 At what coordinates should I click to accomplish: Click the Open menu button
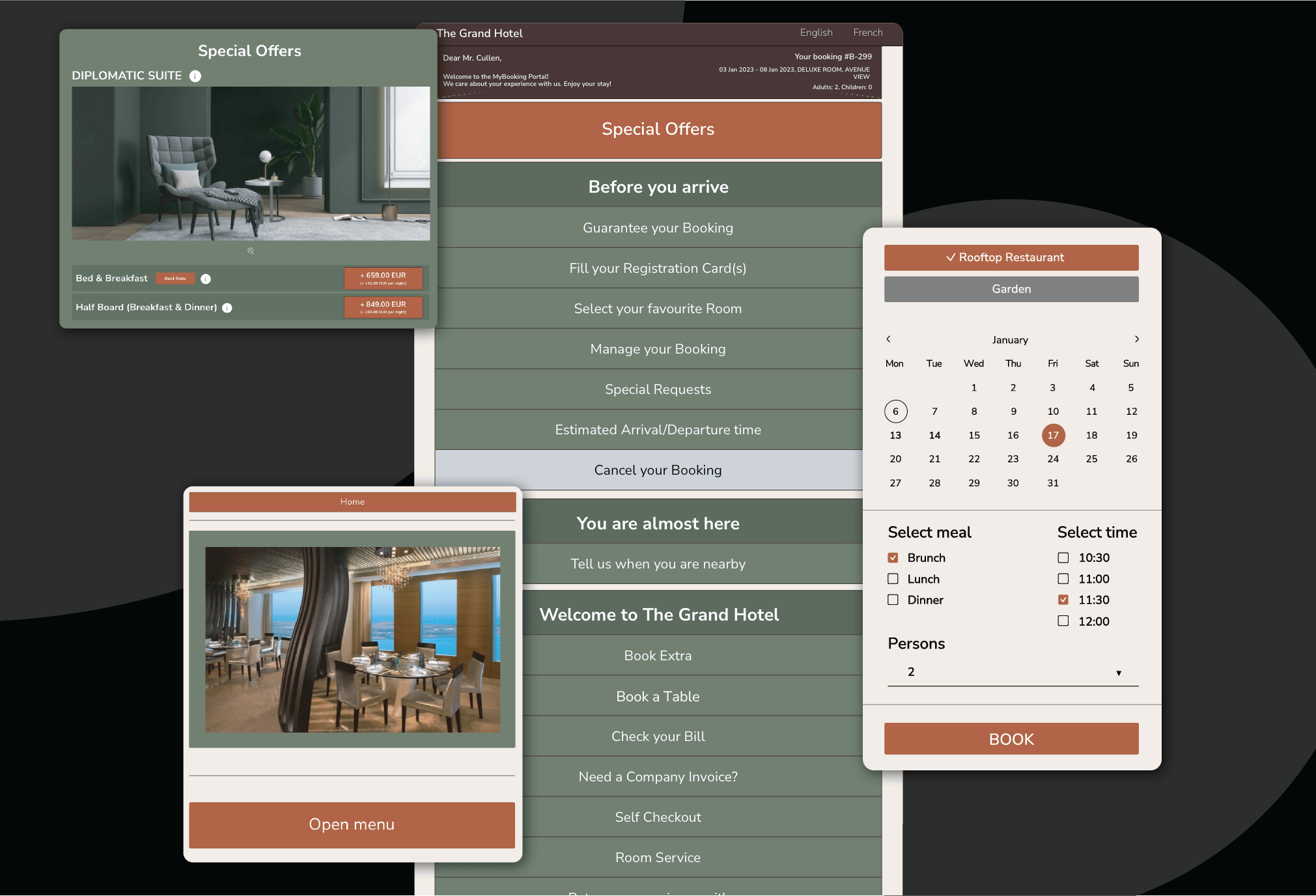[x=352, y=824]
